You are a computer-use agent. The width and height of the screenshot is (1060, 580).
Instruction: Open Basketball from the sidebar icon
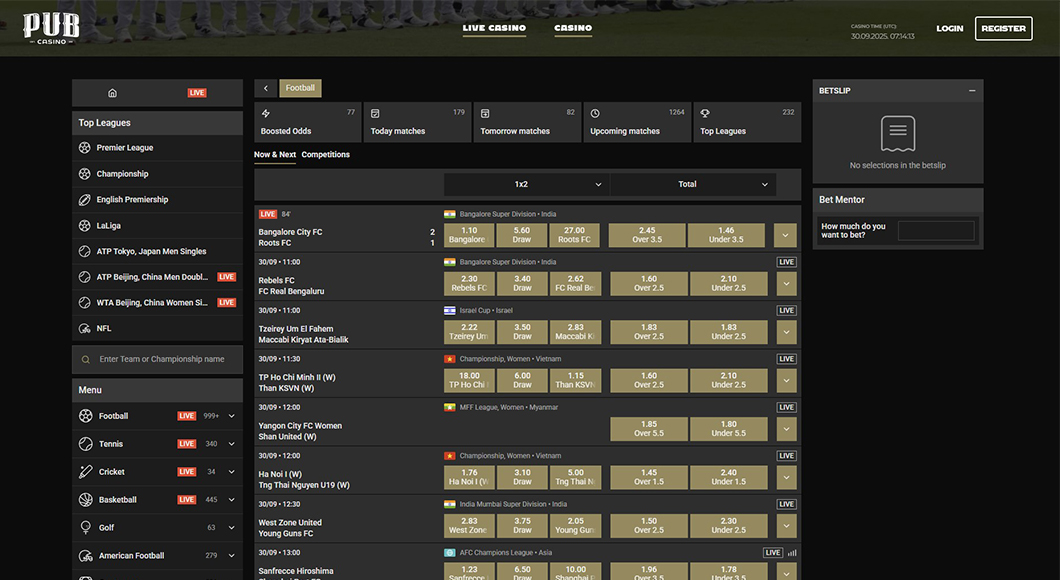[x=85, y=499]
